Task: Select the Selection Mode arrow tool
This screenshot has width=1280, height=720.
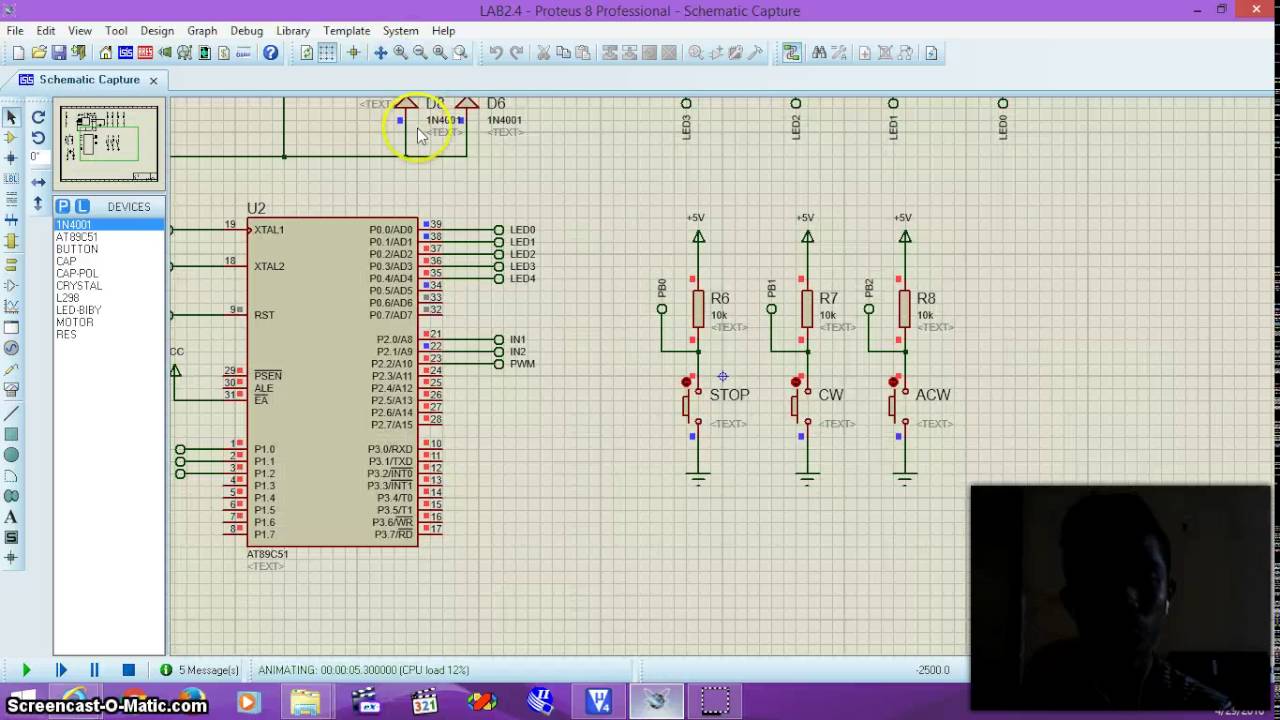Action: click(x=12, y=117)
